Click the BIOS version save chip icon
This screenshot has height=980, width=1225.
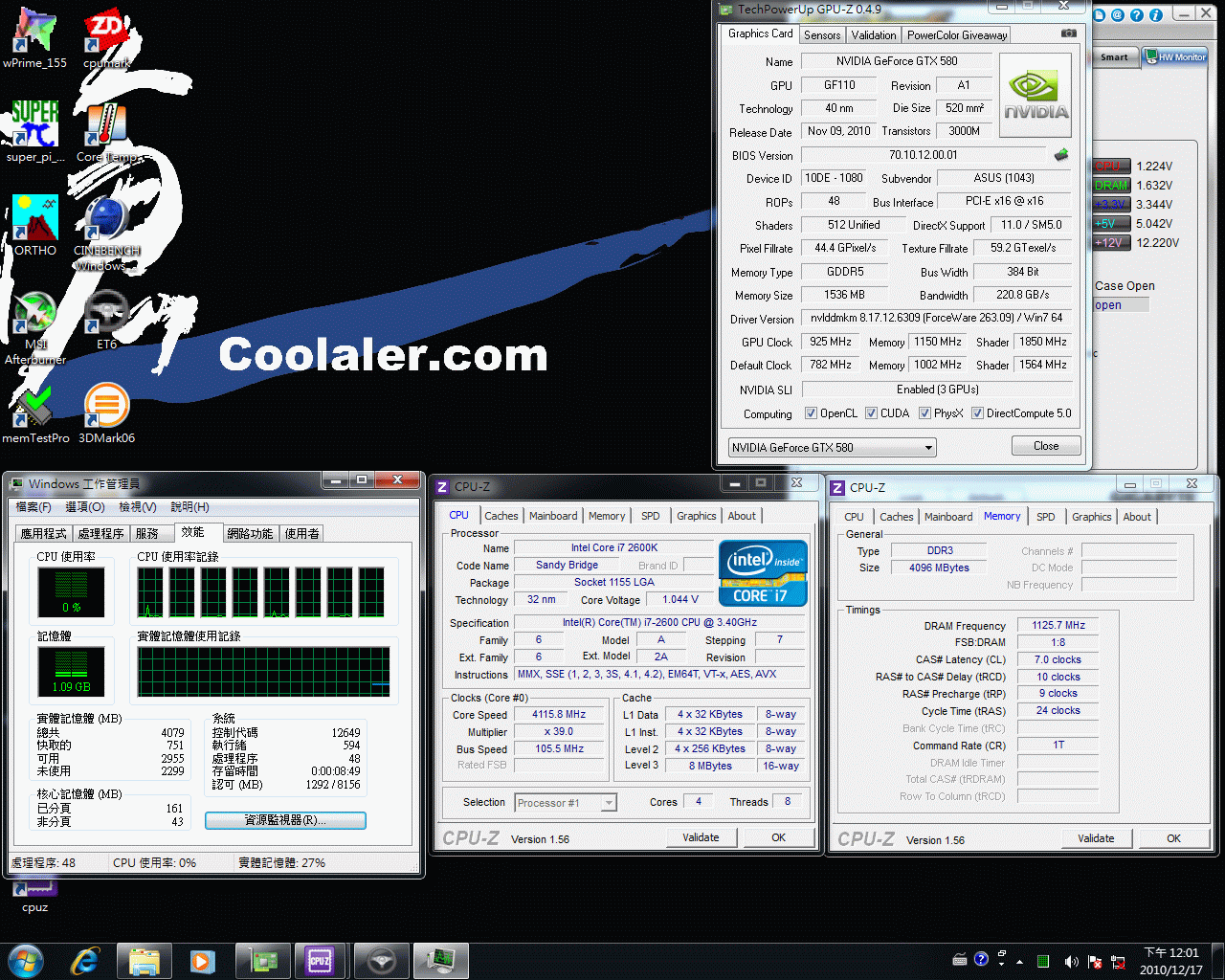coord(1061,154)
